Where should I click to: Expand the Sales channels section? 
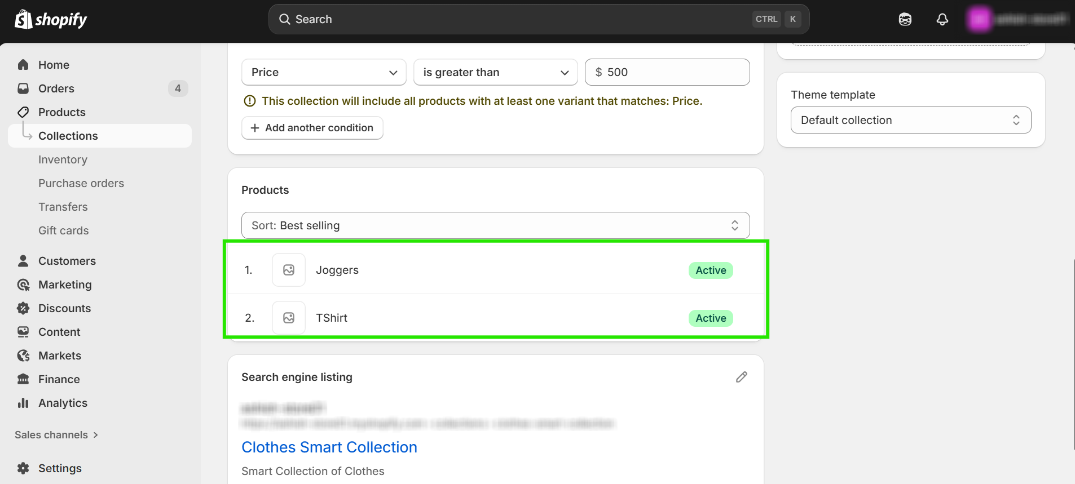[57, 435]
